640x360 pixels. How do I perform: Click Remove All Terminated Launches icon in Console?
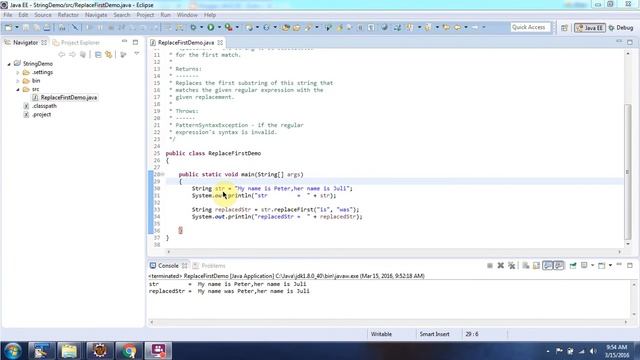[x=511, y=266]
